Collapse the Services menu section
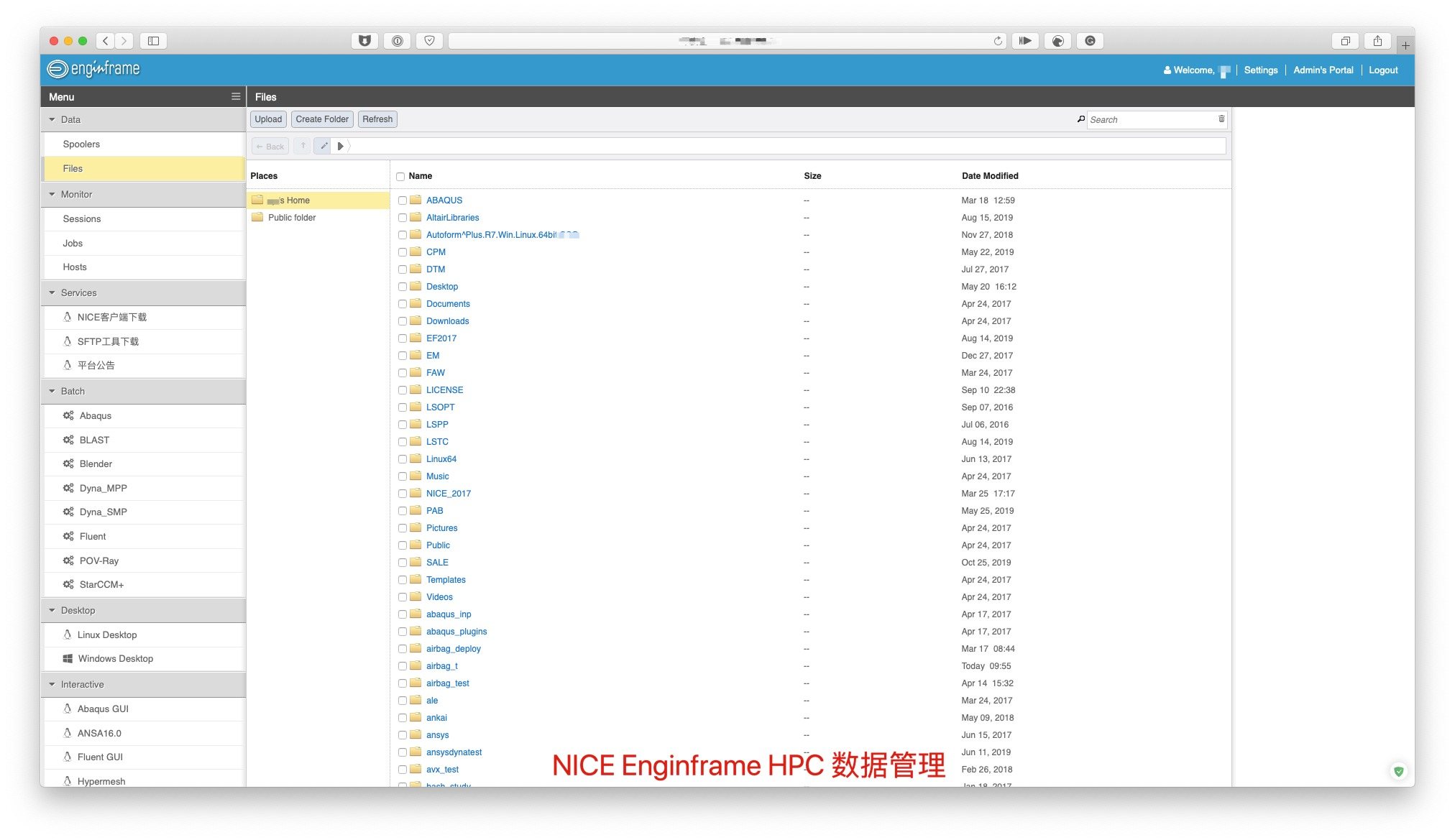This screenshot has width=1455, height=840. tap(144, 292)
